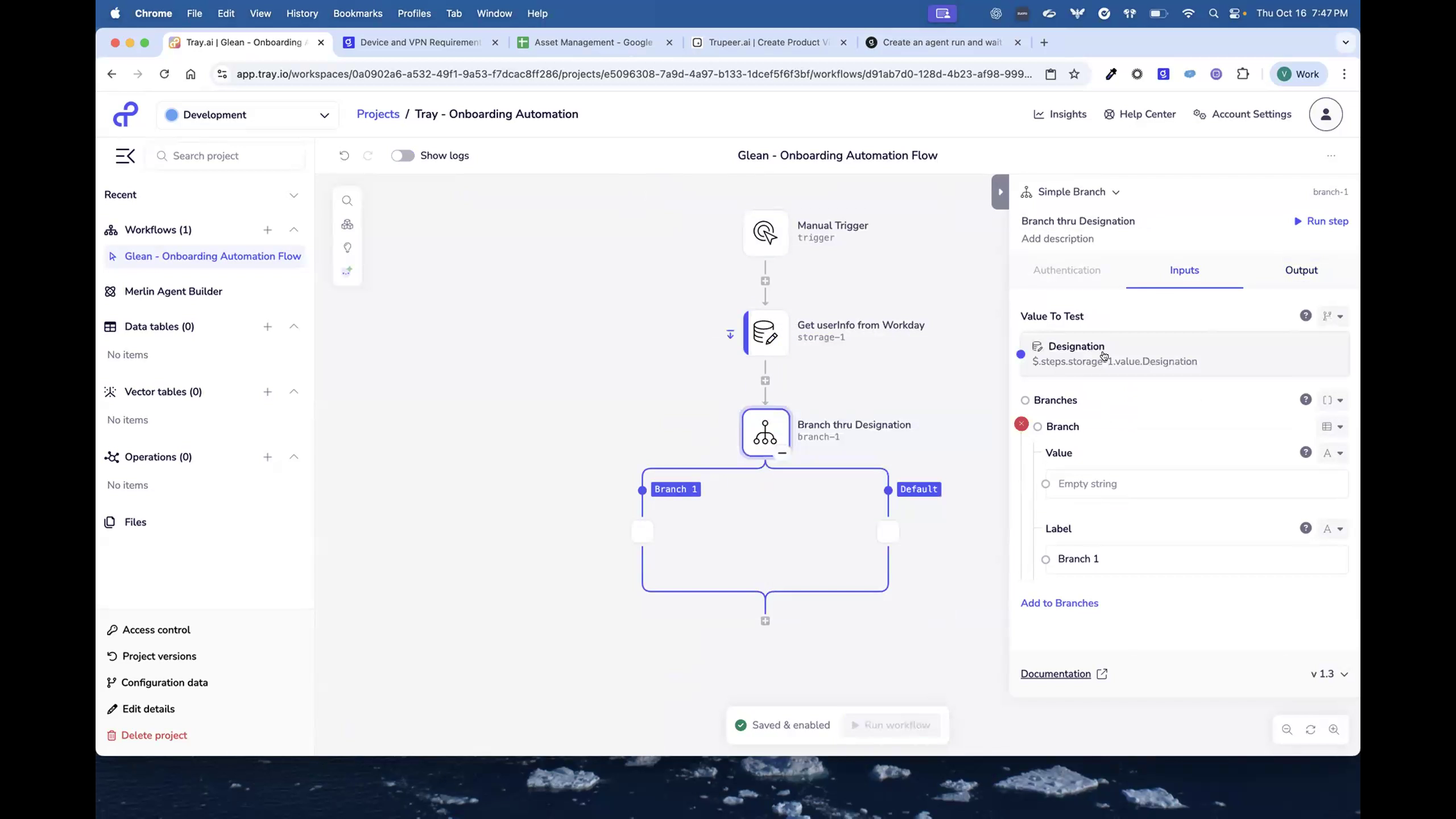Click the Branch thru Designation step icon

pos(765,432)
